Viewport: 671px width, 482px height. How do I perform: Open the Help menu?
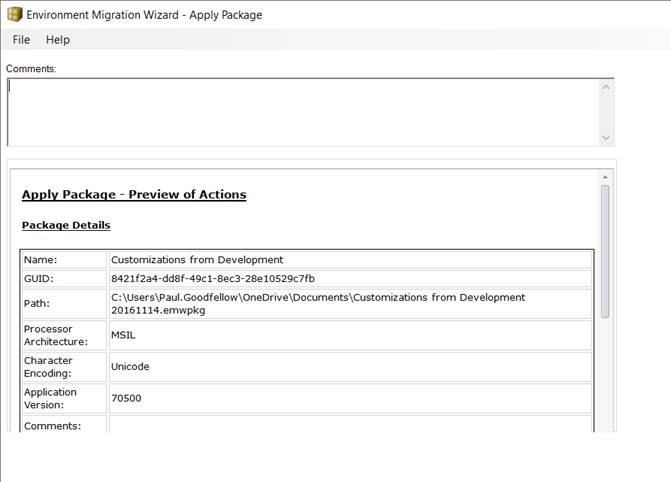(x=58, y=40)
